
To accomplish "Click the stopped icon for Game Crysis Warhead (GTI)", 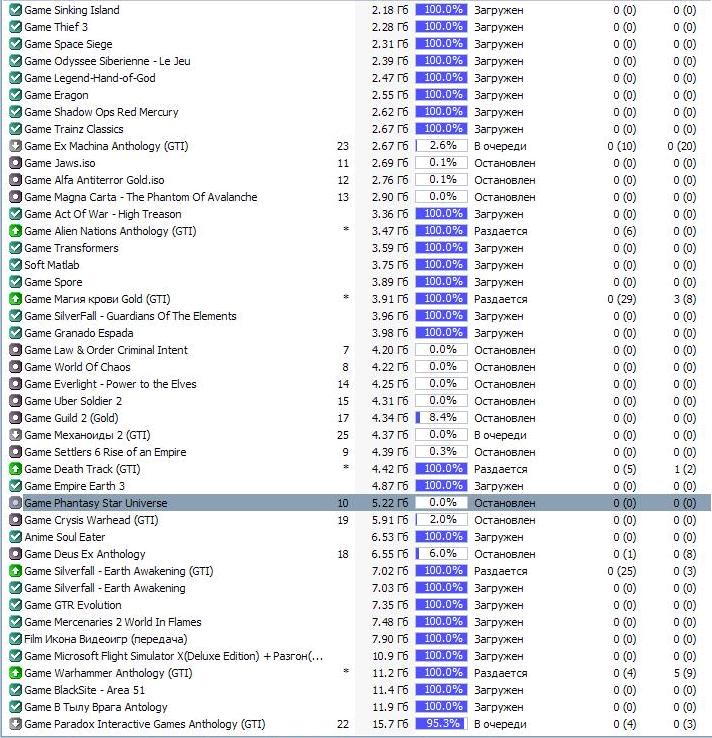I will pyautogui.click(x=16, y=520).
